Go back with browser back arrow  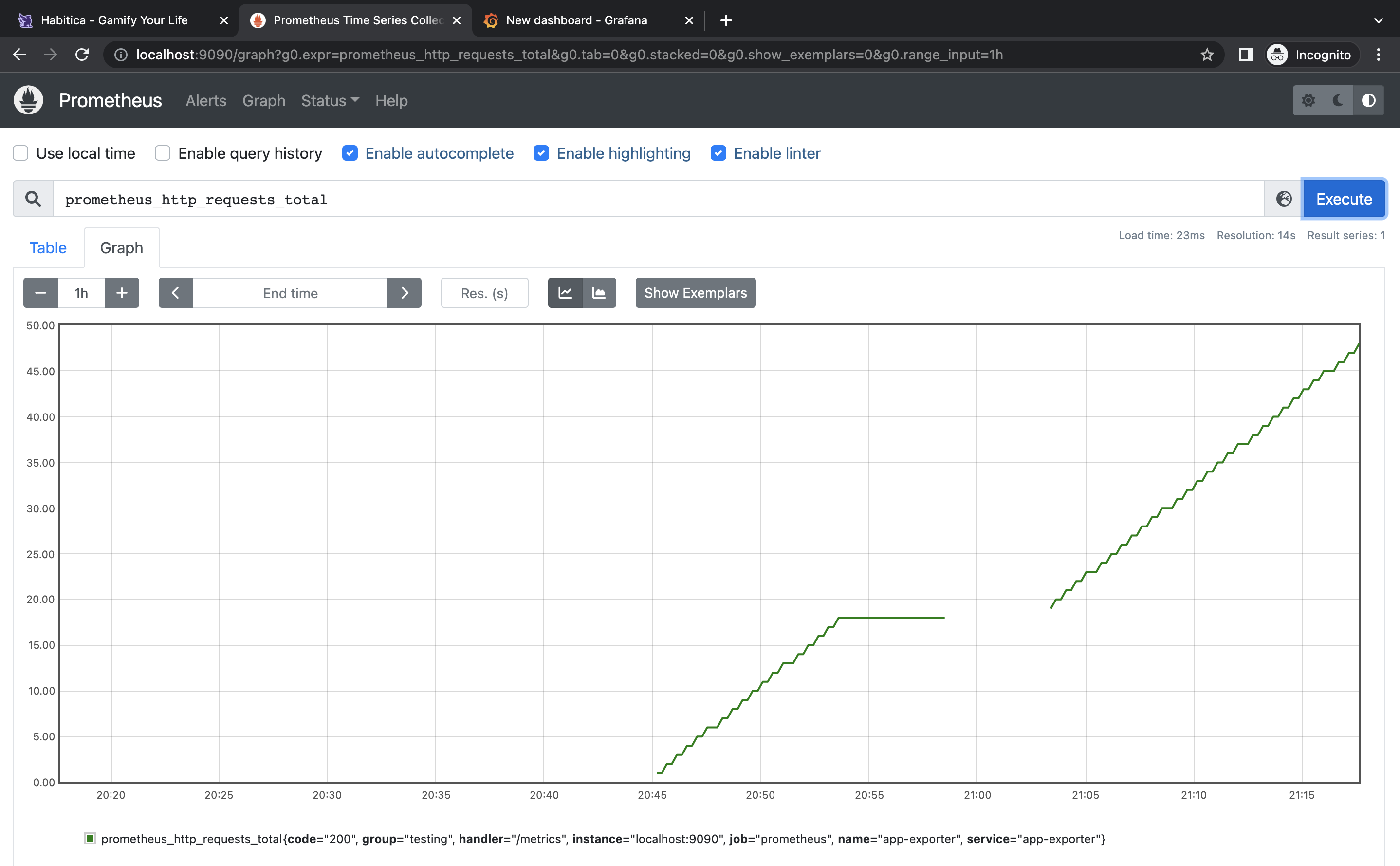click(19, 55)
